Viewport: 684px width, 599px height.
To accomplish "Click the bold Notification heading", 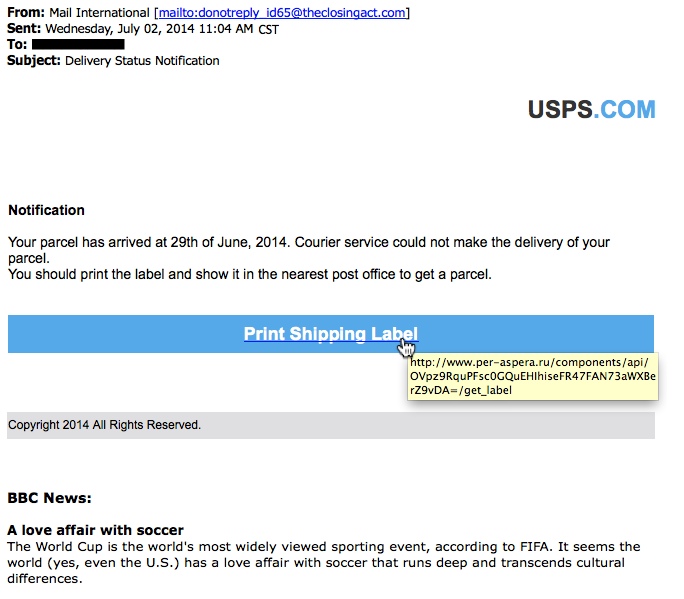I will [46, 211].
